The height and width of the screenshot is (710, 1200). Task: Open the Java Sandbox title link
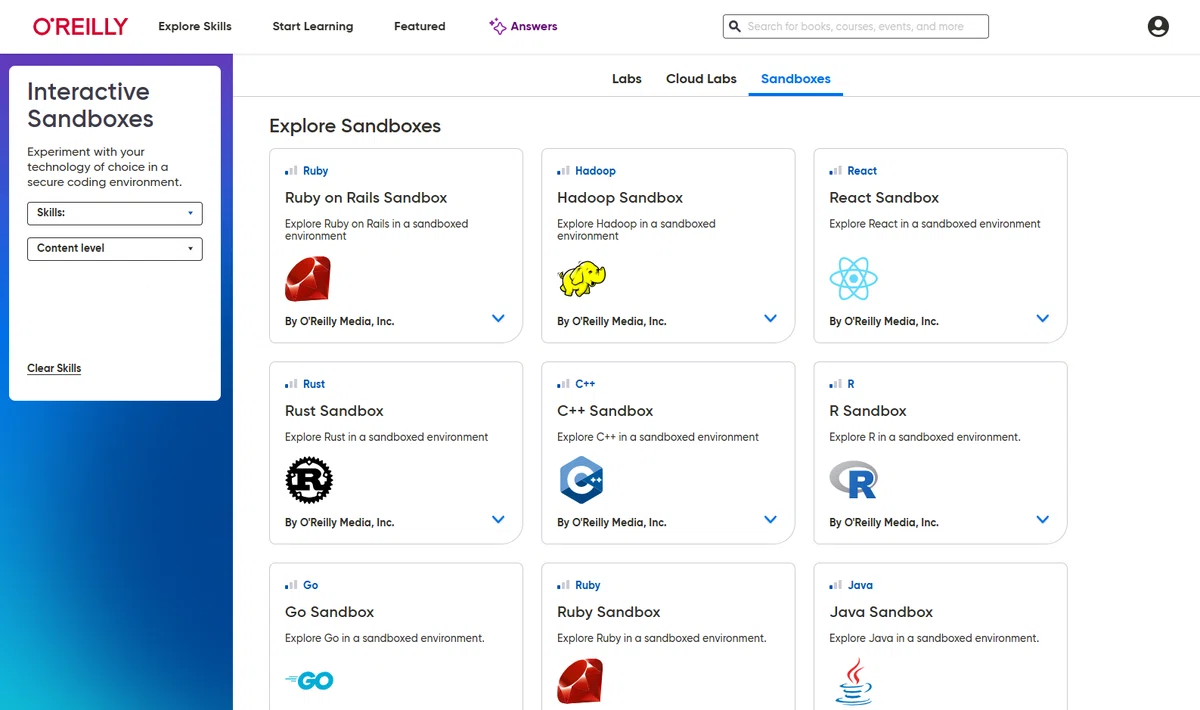881,612
